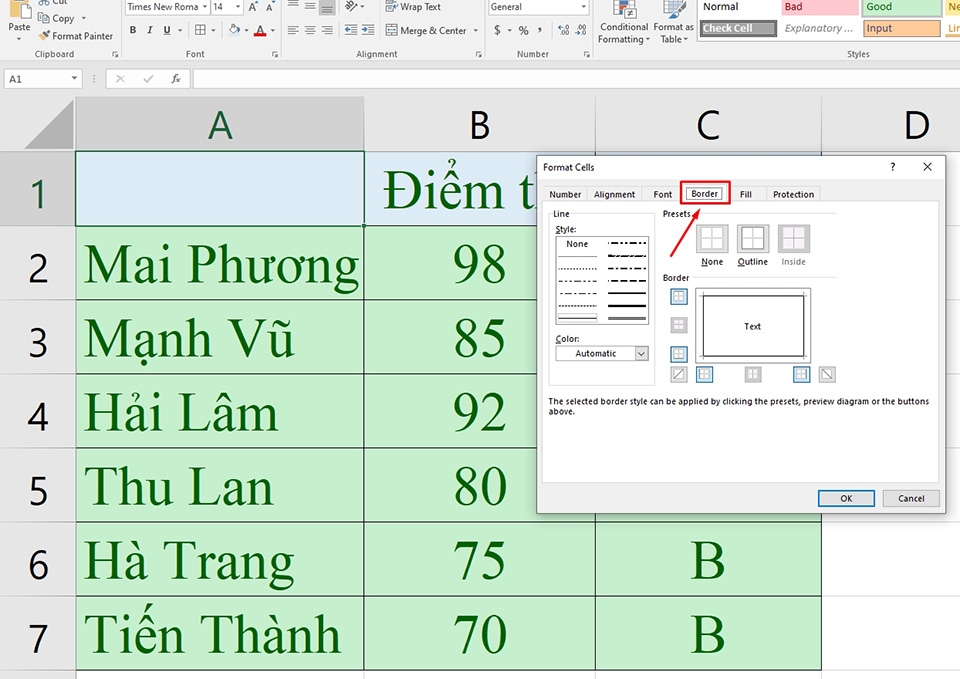The image size is (960, 679).
Task: Click the Decrease Indent icon
Action: tap(351, 29)
